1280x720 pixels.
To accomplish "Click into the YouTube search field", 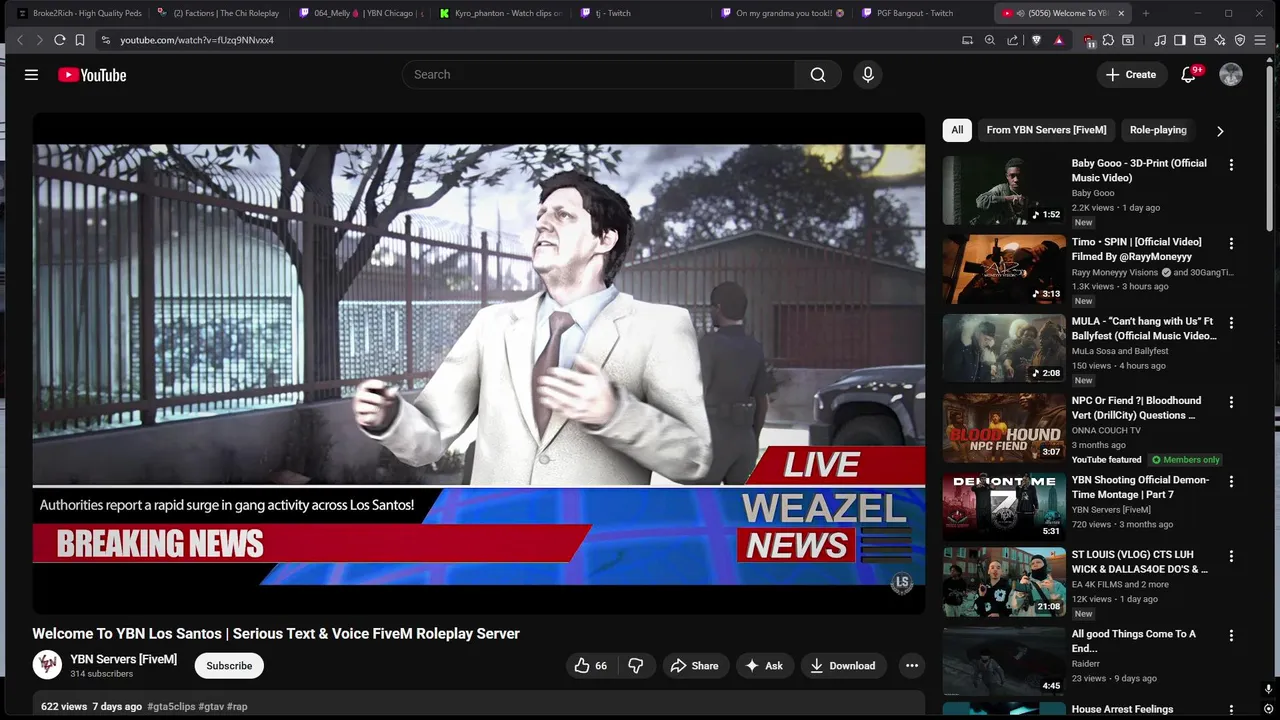I will [599, 75].
